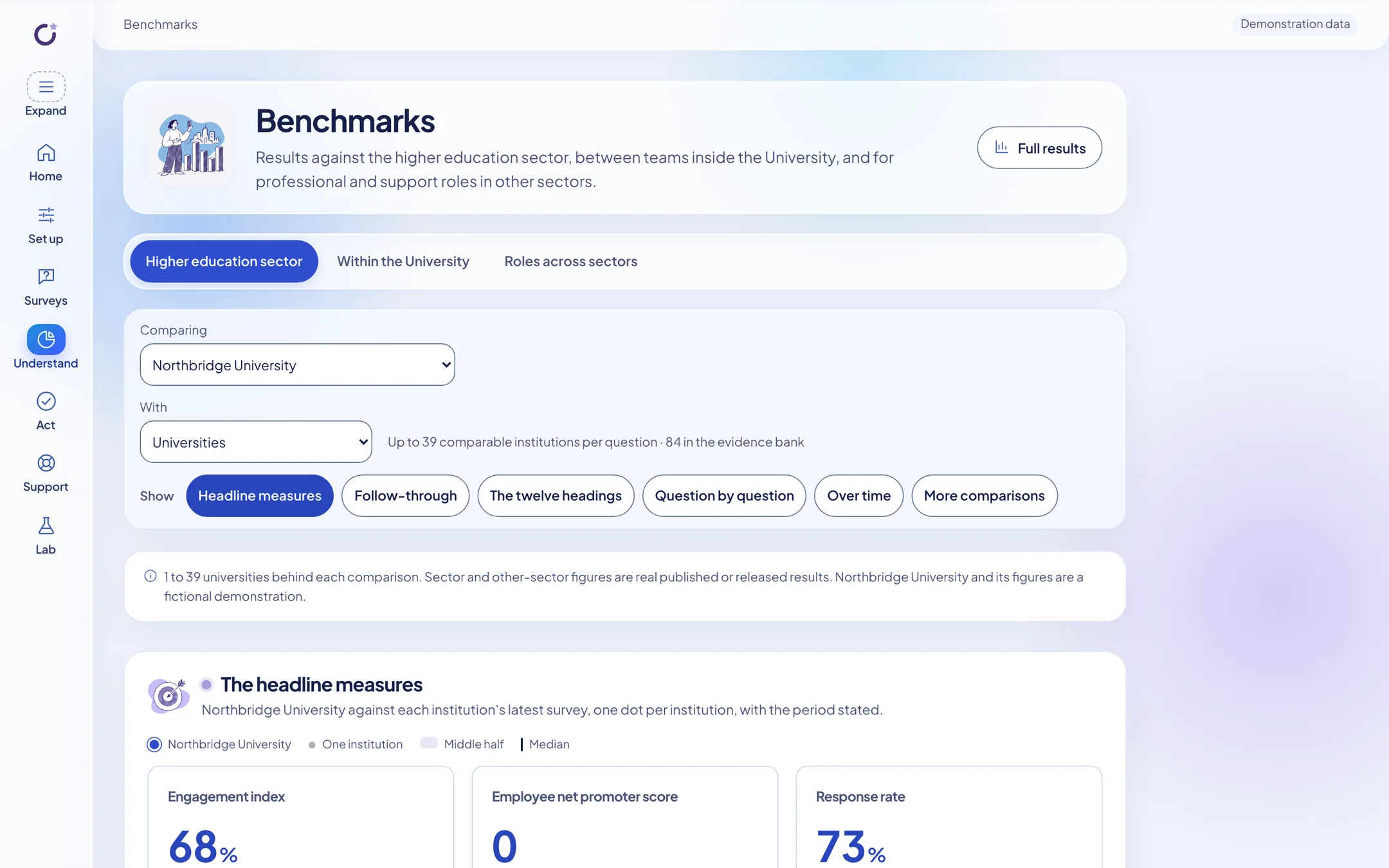This screenshot has height=868, width=1389.
Task: Show The twelve headings view
Action: [556, 496]
